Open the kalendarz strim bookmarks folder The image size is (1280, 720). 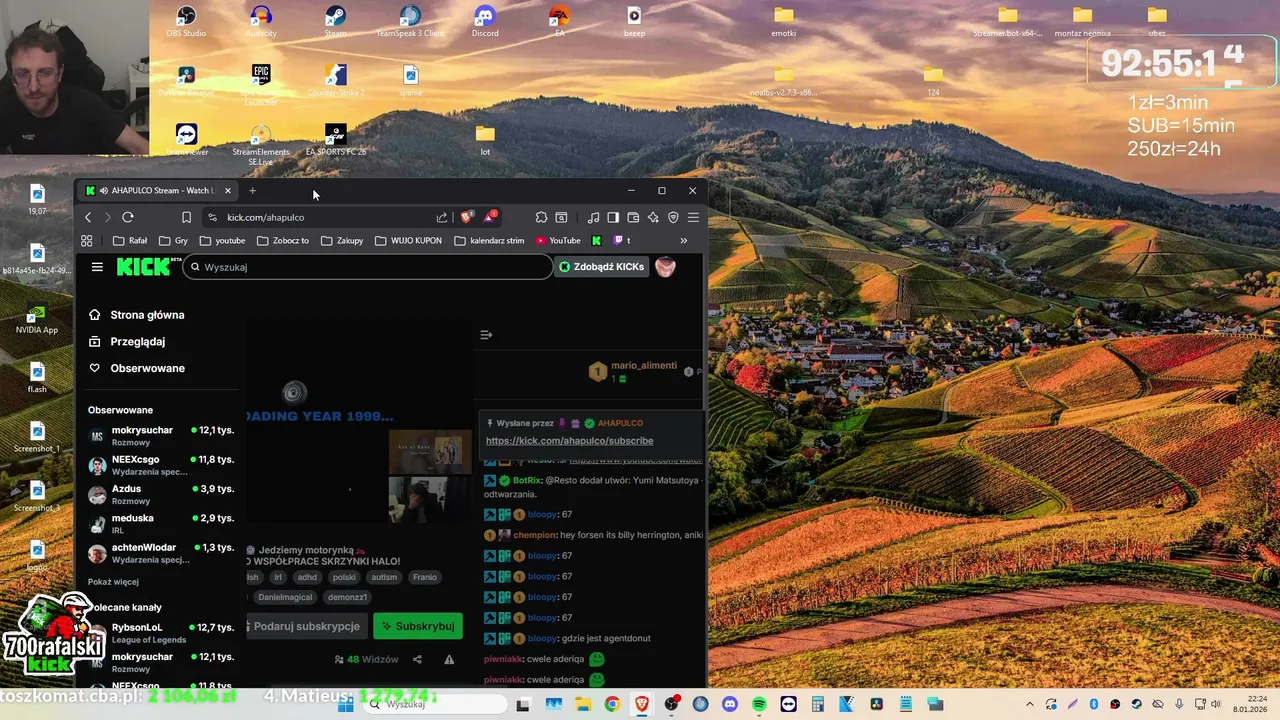point(489,240)
